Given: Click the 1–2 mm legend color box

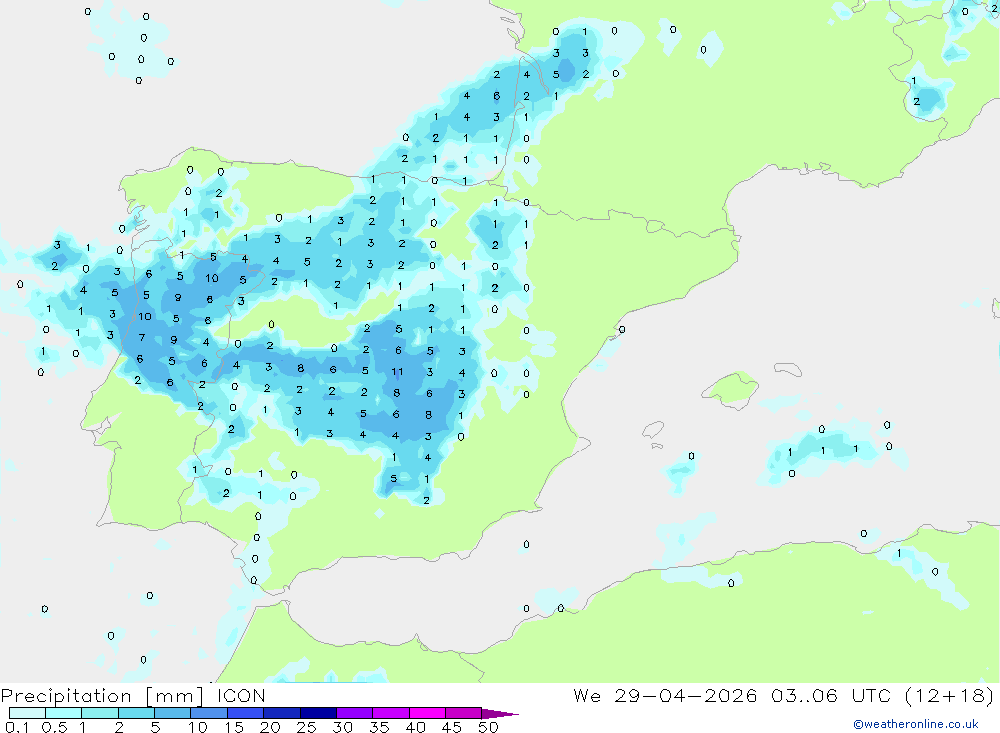Looking at the screenshot, I should (x=100, y=713).
